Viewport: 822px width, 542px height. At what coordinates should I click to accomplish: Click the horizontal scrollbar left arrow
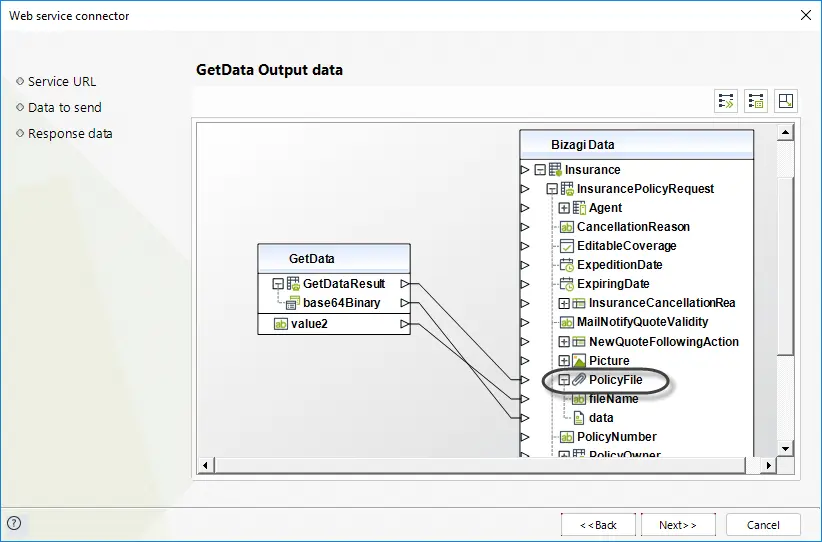[x=206, y=465]
